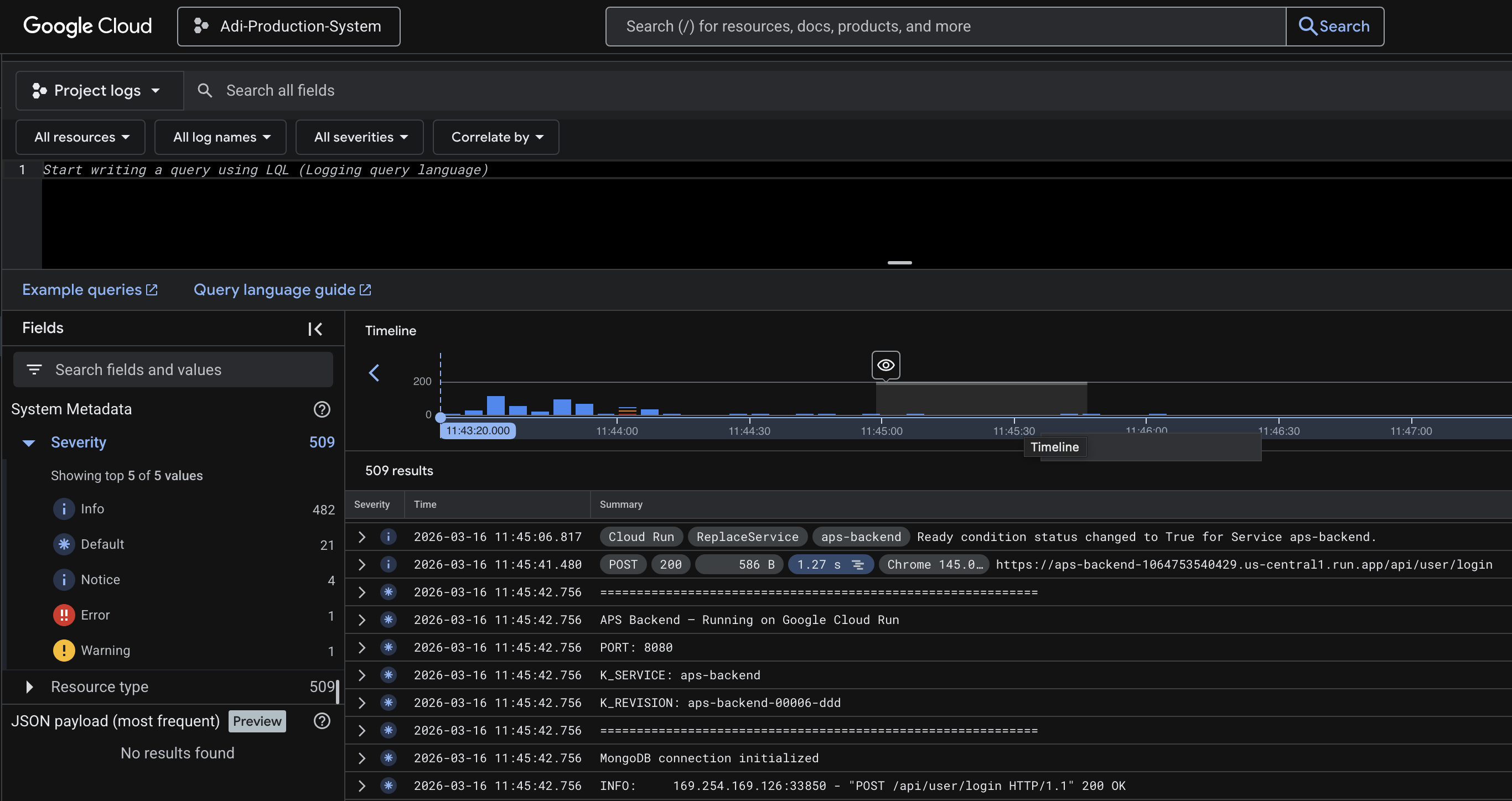Expand the K_REVISION log entry
The height and width of the screenshot is (801, 1512).
pyautogui.click(x=362, y=703)
